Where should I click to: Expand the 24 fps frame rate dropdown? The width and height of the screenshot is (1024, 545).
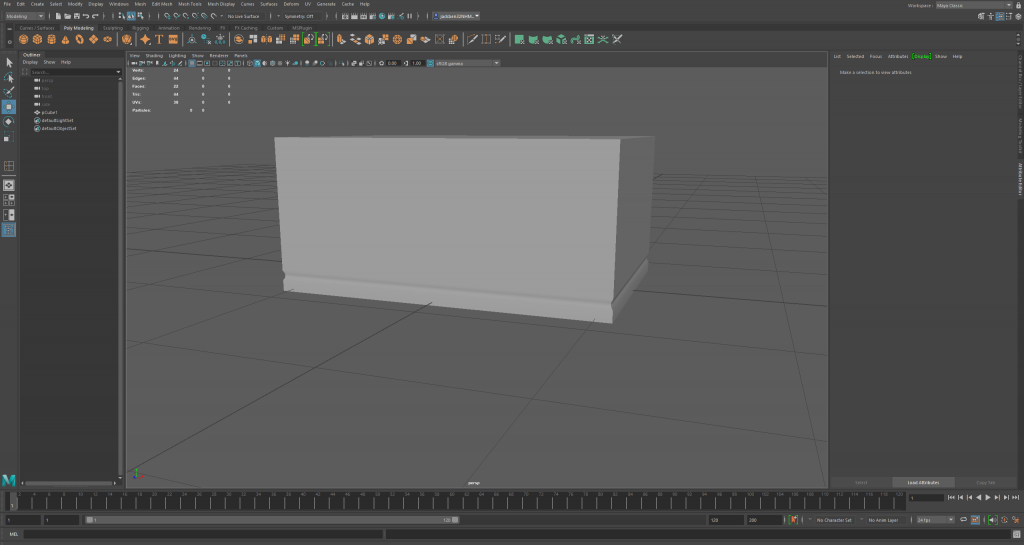(x=935, y=520)
